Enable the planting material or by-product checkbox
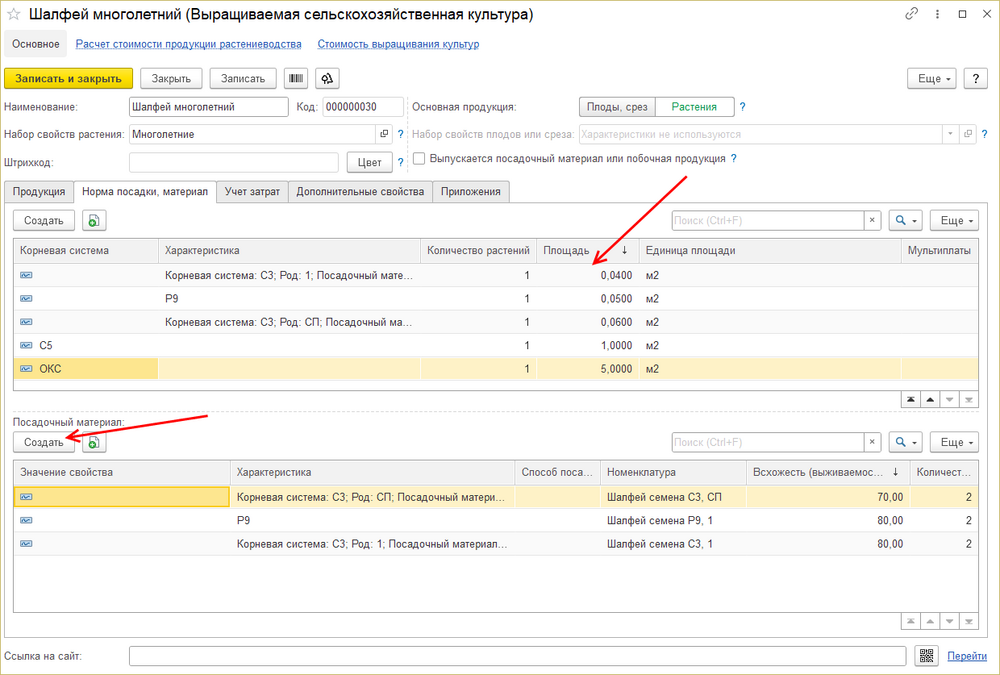The width and height of the screenshot is (1000, 675). pyautogui.click(x=419, y=158)
